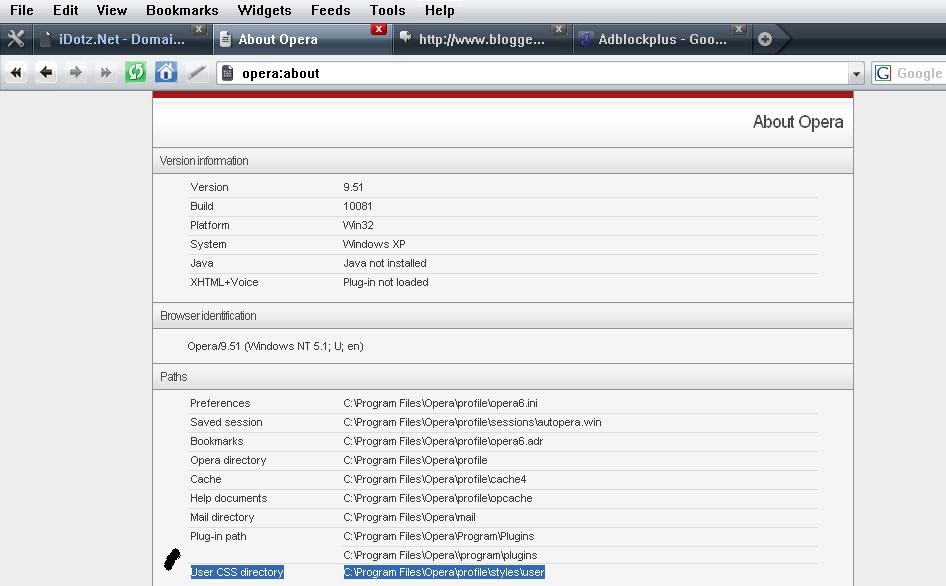Click the 'Plug-in not loaded' text
Screen dimensions: 946x586
pos(386,282)
